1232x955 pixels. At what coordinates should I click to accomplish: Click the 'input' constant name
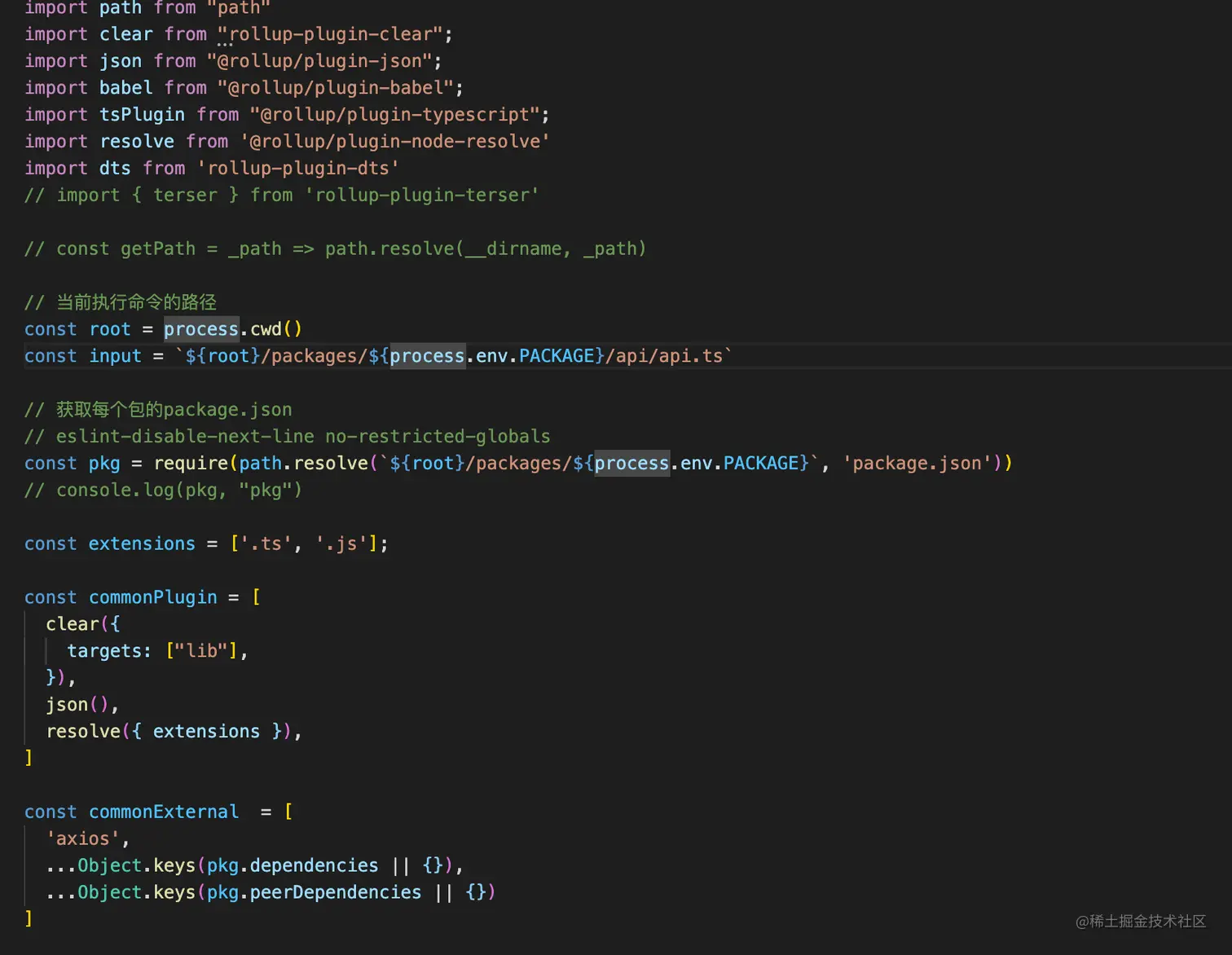click(115, 356)
